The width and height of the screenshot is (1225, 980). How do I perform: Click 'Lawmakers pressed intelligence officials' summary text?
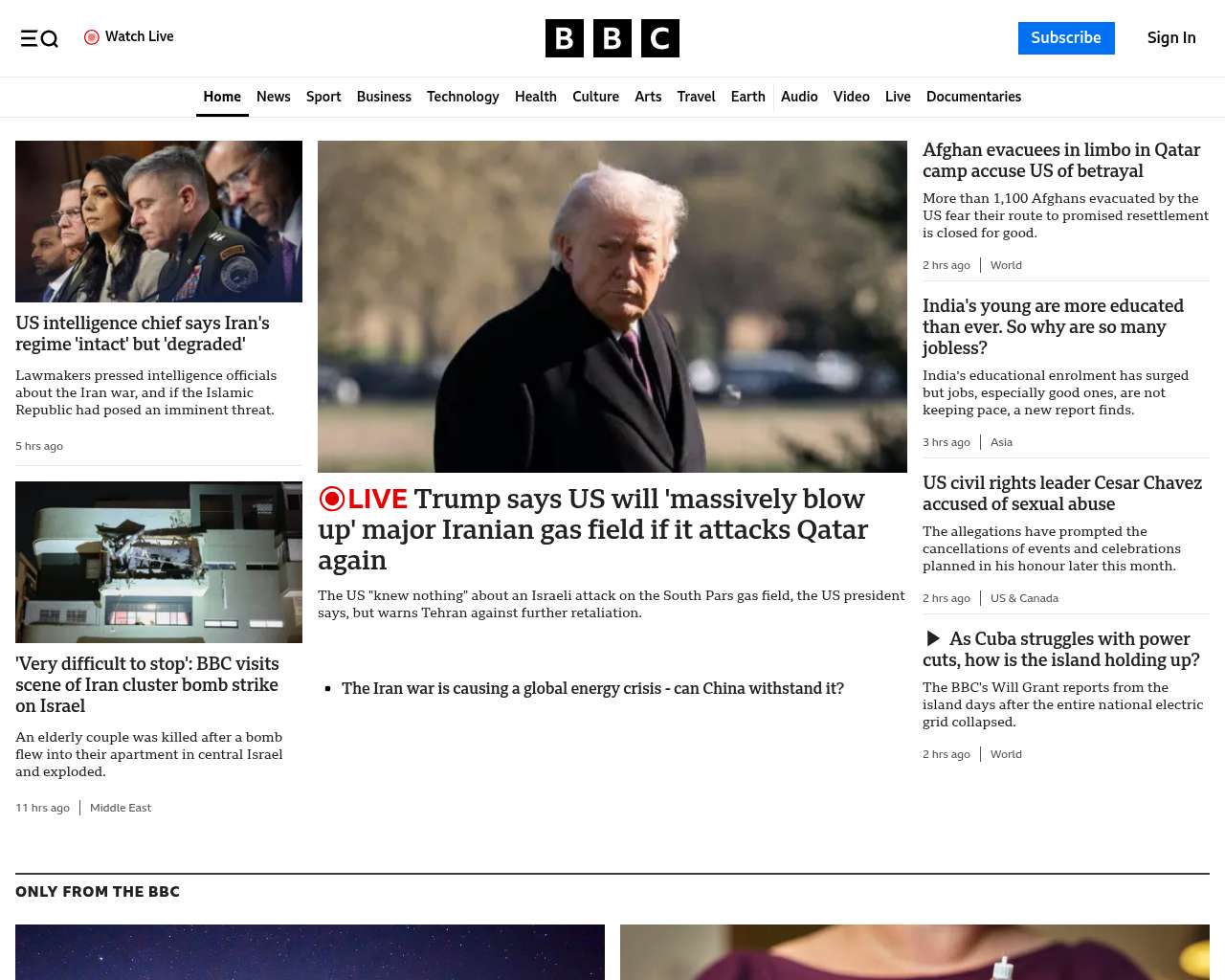(146, 392)
